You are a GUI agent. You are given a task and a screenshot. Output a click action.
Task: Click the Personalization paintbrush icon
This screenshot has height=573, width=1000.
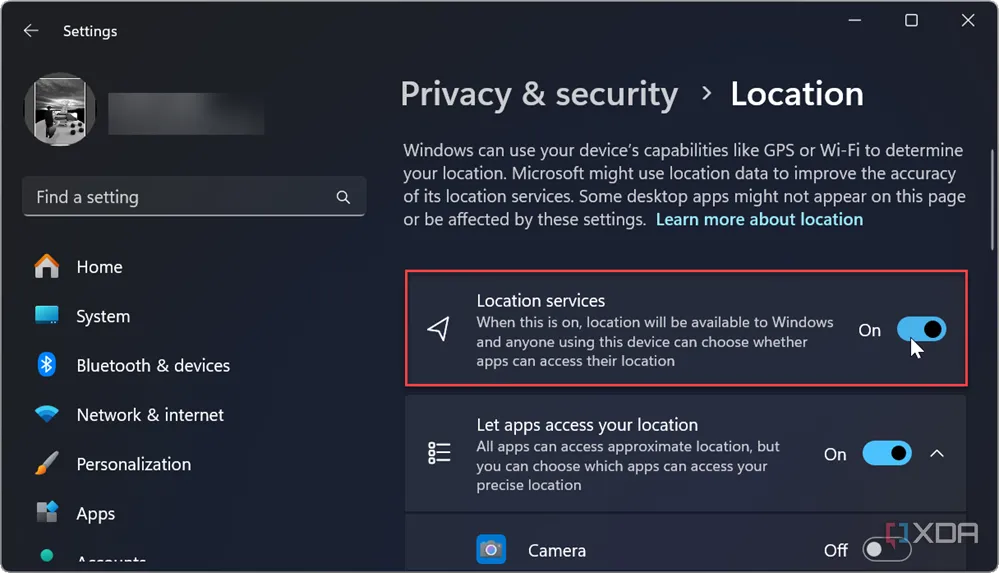coord(47,464)
